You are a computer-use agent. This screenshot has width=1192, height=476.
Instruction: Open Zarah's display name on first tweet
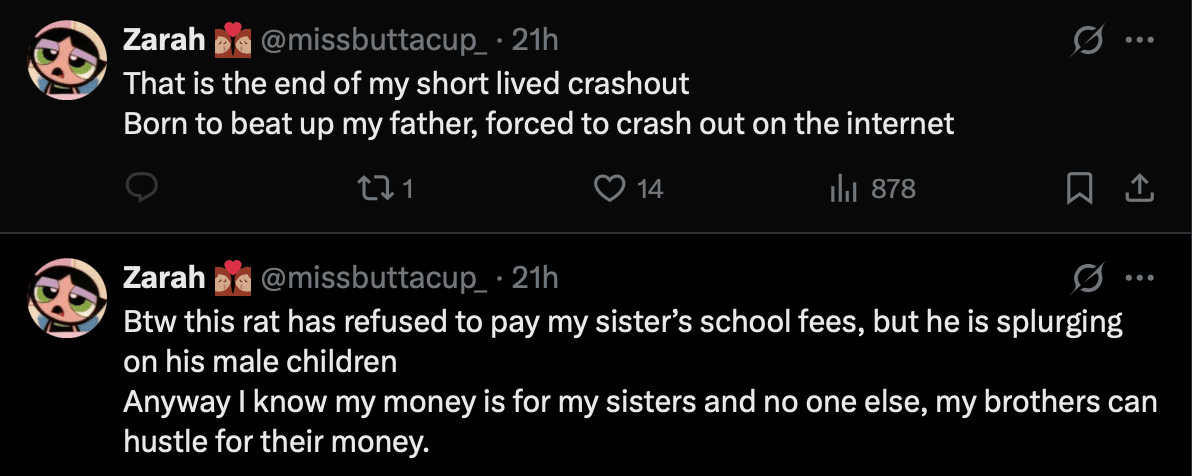click(x=164, y=41)
